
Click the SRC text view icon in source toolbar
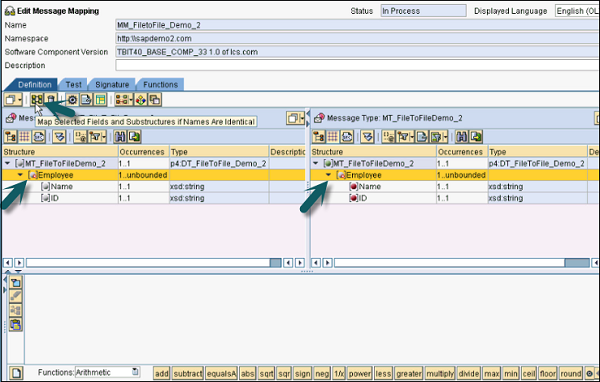[x=39, y=137]
